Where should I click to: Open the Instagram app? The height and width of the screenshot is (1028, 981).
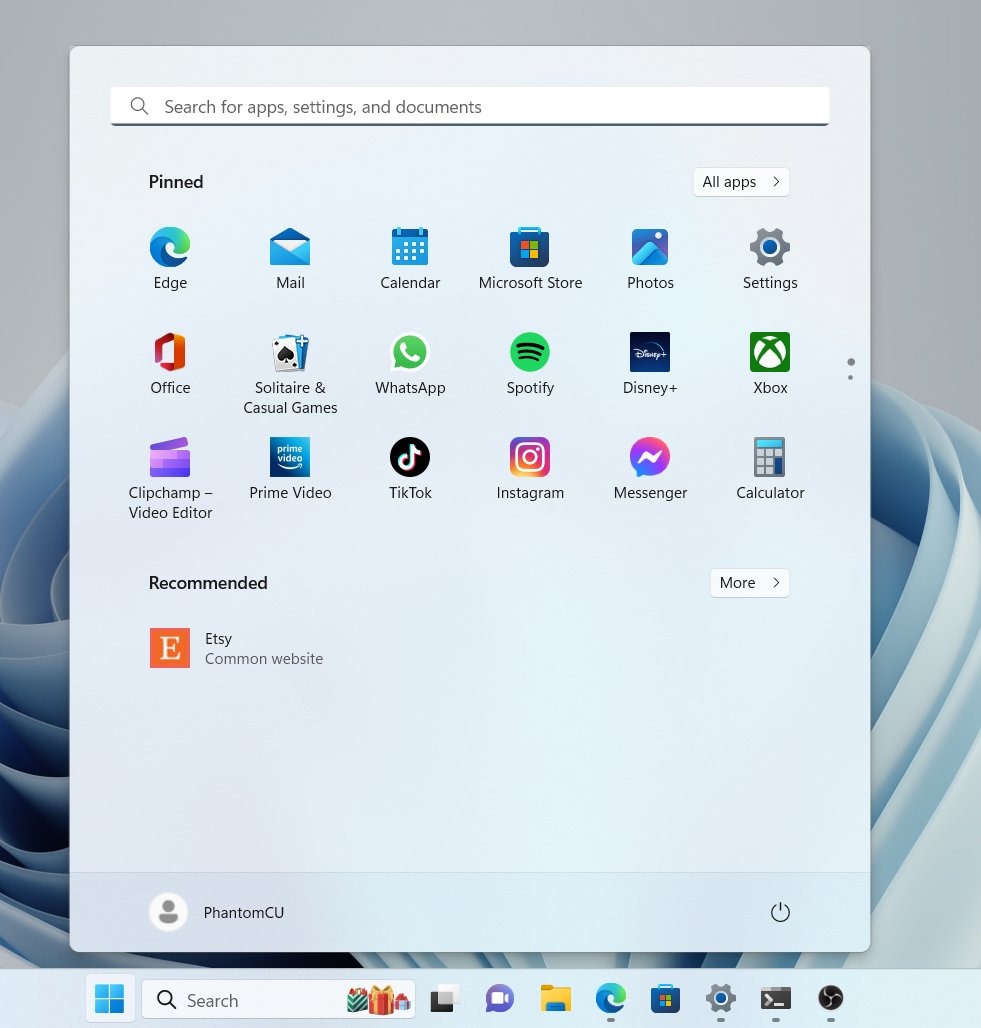click(530, 468)
